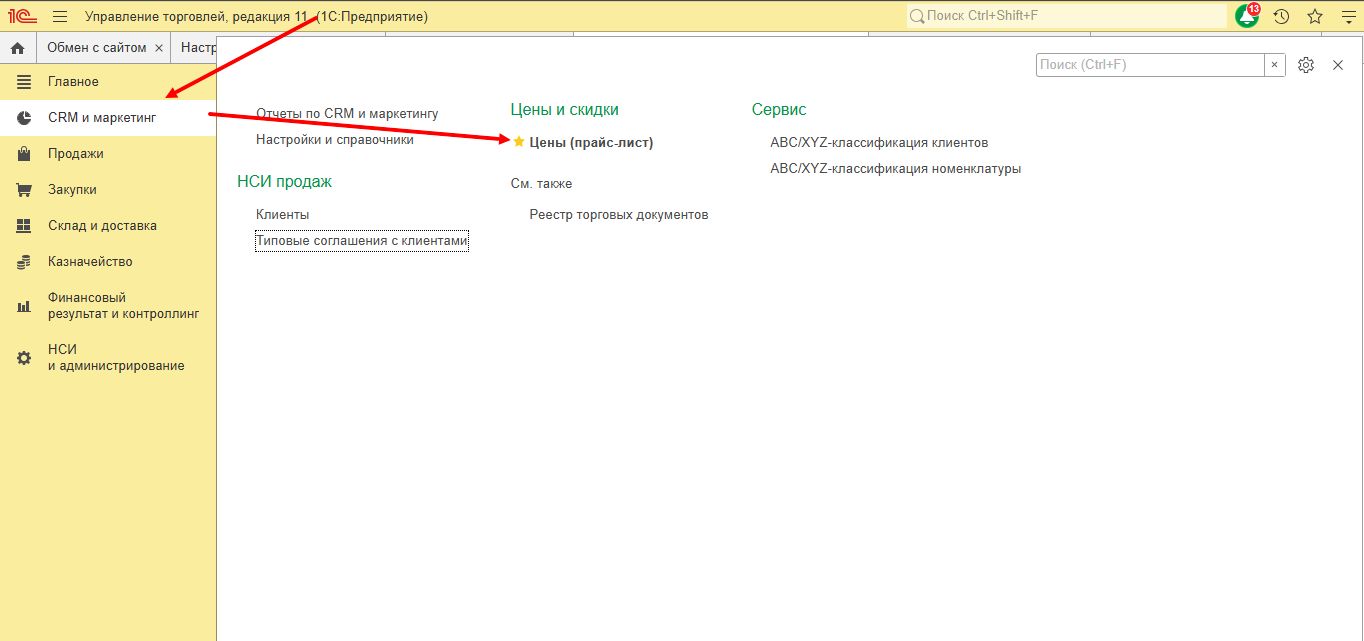The image size is (1364, 641).
Task: Open the notifications bell icon
Action: [x=1247, y=16]
